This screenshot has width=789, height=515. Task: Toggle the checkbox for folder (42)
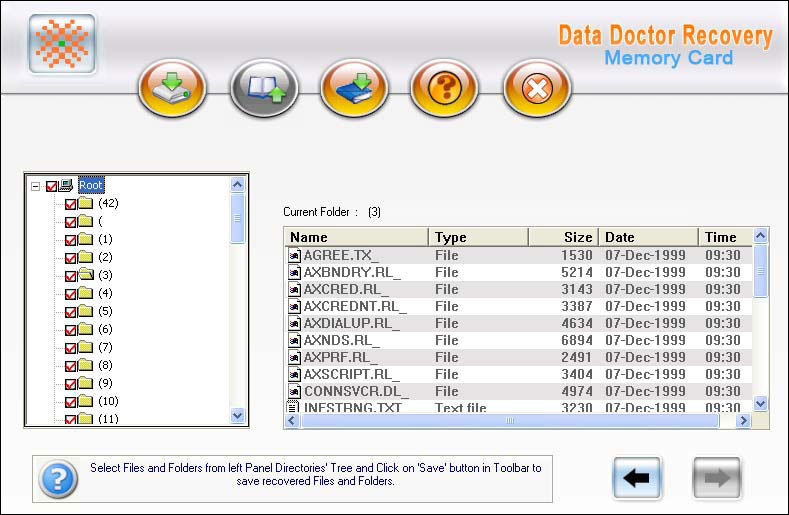[70, 204]
